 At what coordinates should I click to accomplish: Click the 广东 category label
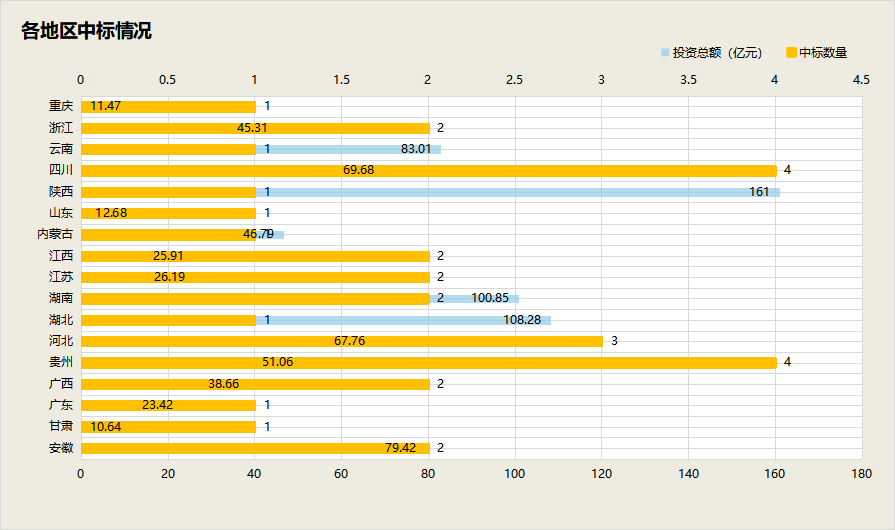pos(61,404)
